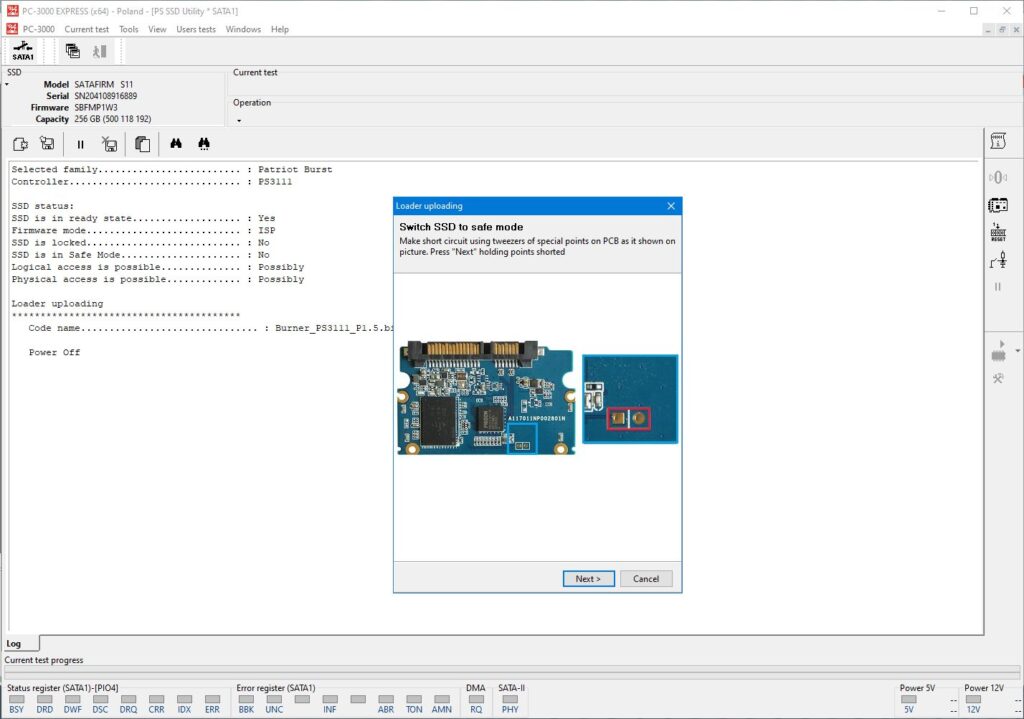Click the cascaded windows toolbar icon
The height and width of the screenshot is (719, 1024).
click(x=73, y=50)
